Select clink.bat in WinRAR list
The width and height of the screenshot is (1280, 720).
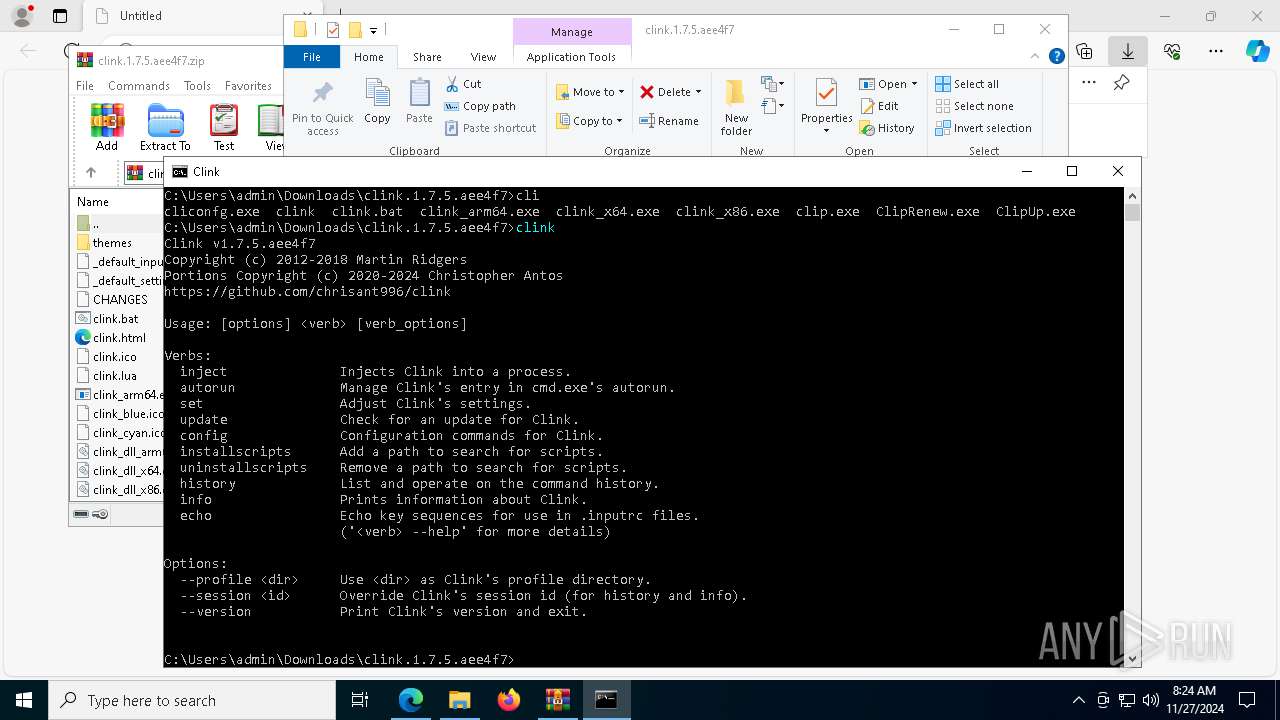[x=116, y=319]
